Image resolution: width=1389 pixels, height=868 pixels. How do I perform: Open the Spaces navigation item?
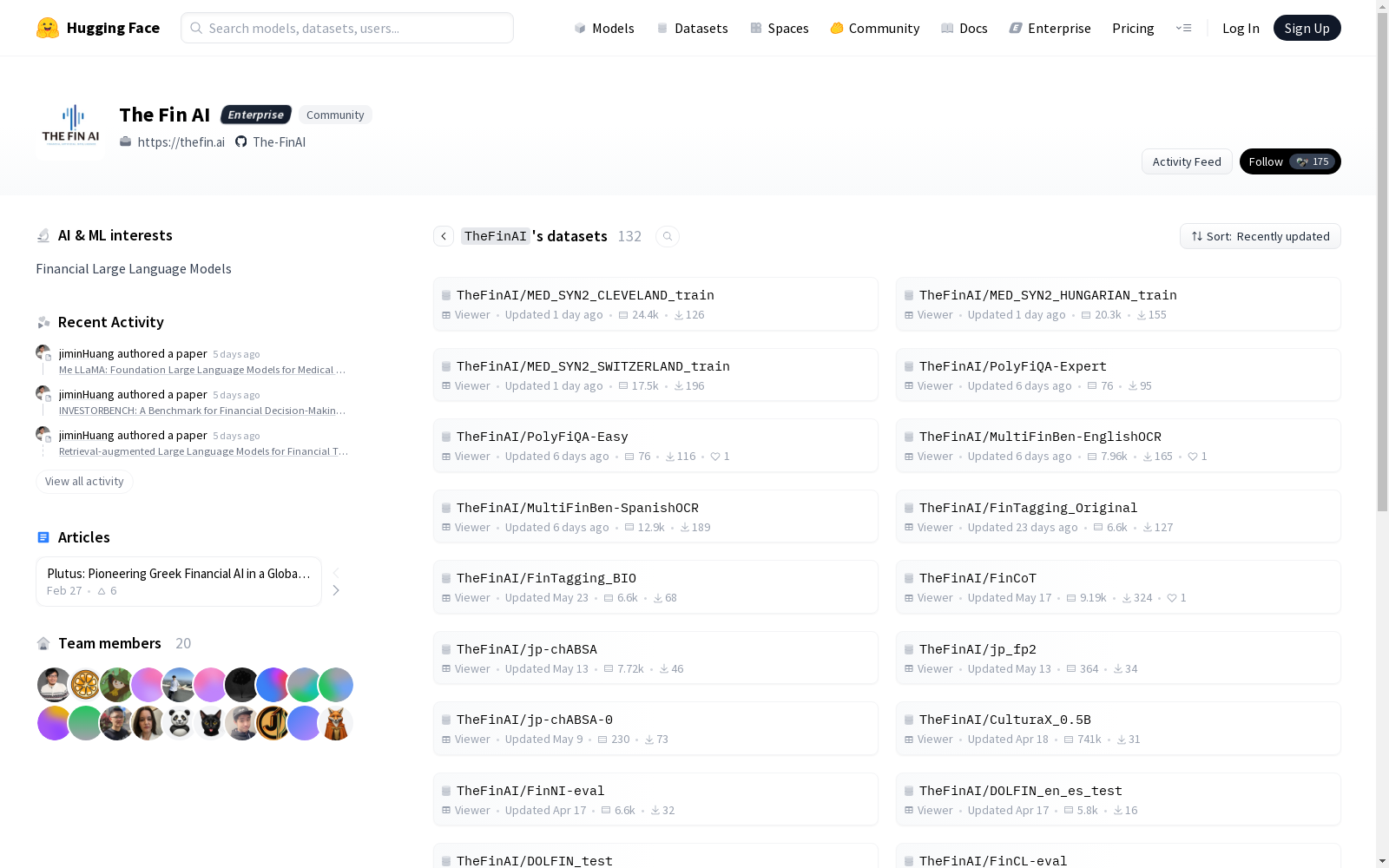point(780,28)
